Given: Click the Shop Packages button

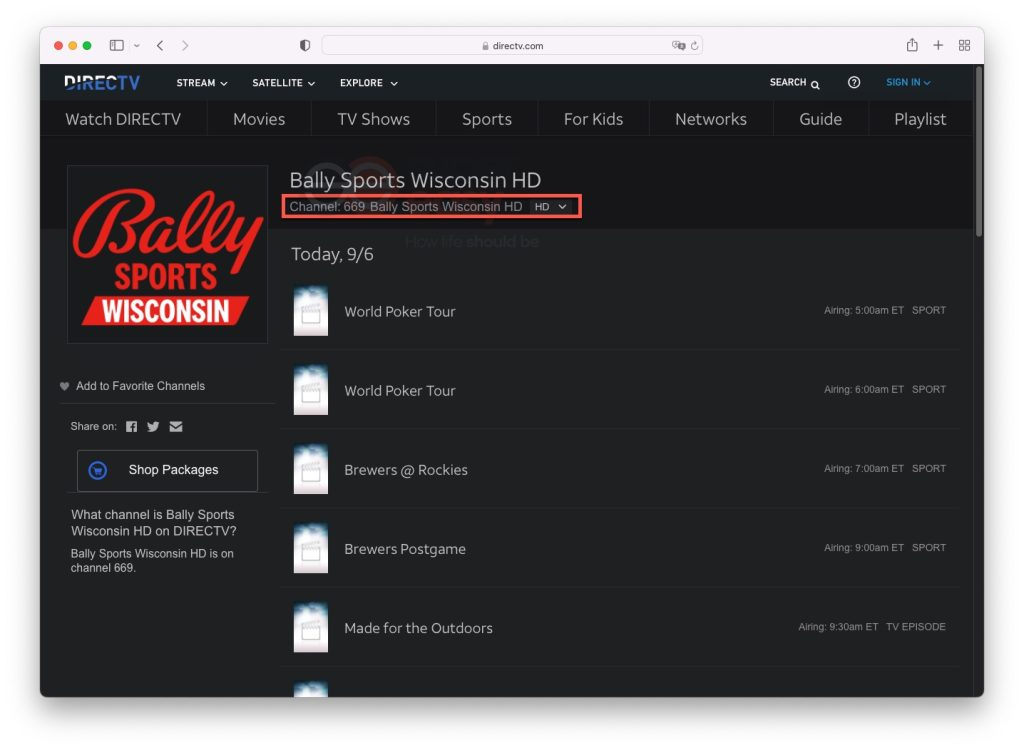Looking at the screenshot, I should 167,470.
